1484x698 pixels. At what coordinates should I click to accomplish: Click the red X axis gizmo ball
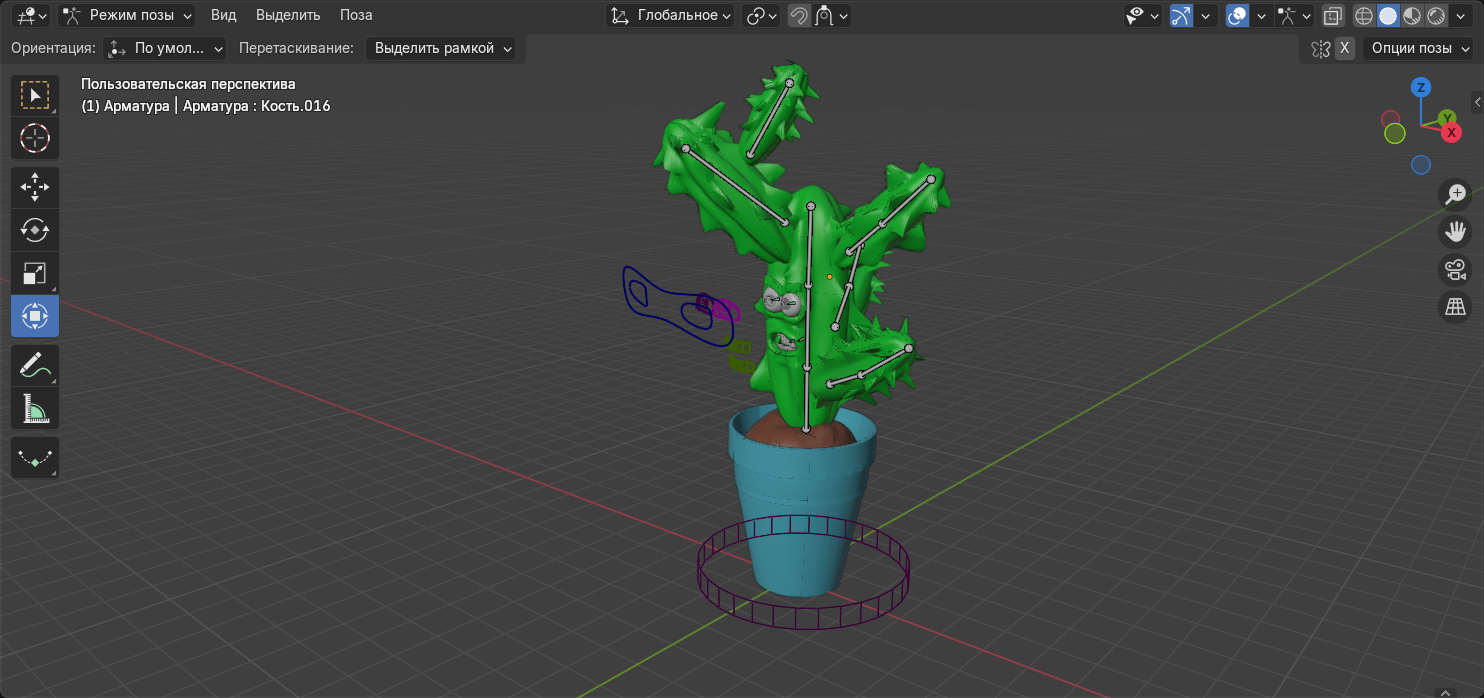tap(1452, 133)
